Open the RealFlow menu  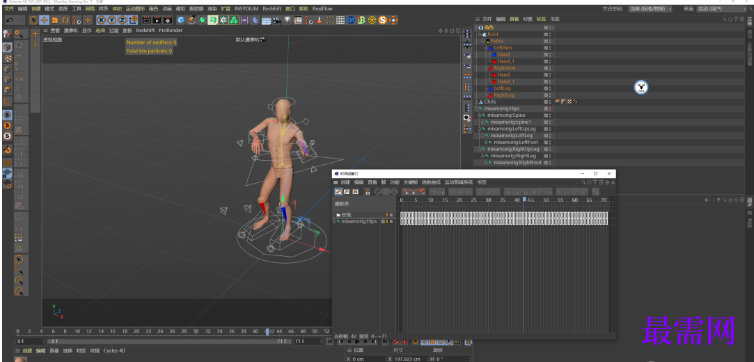(322, 9)
